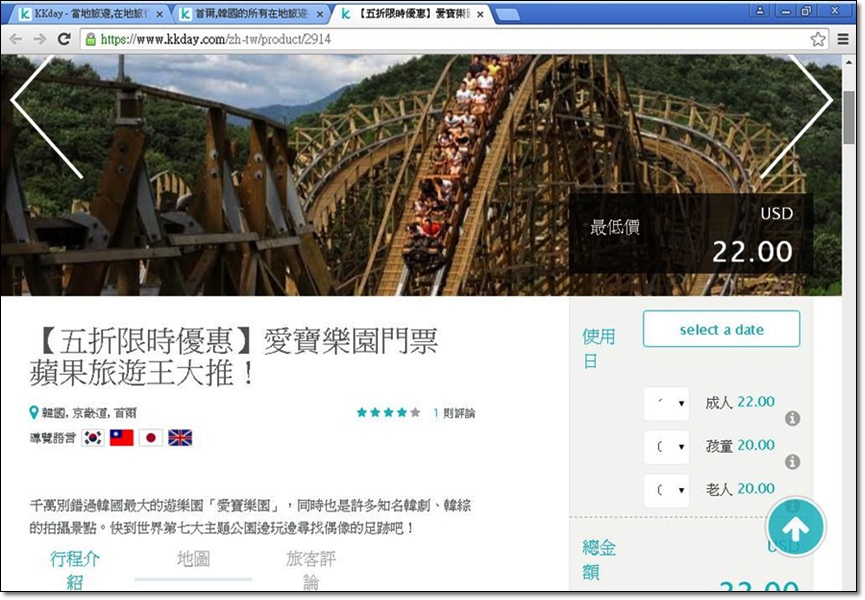Image resolution: width=865 pixels, height=600 pixels.
Task: Click the child price 20.00
Action: [x=756, y=445]
